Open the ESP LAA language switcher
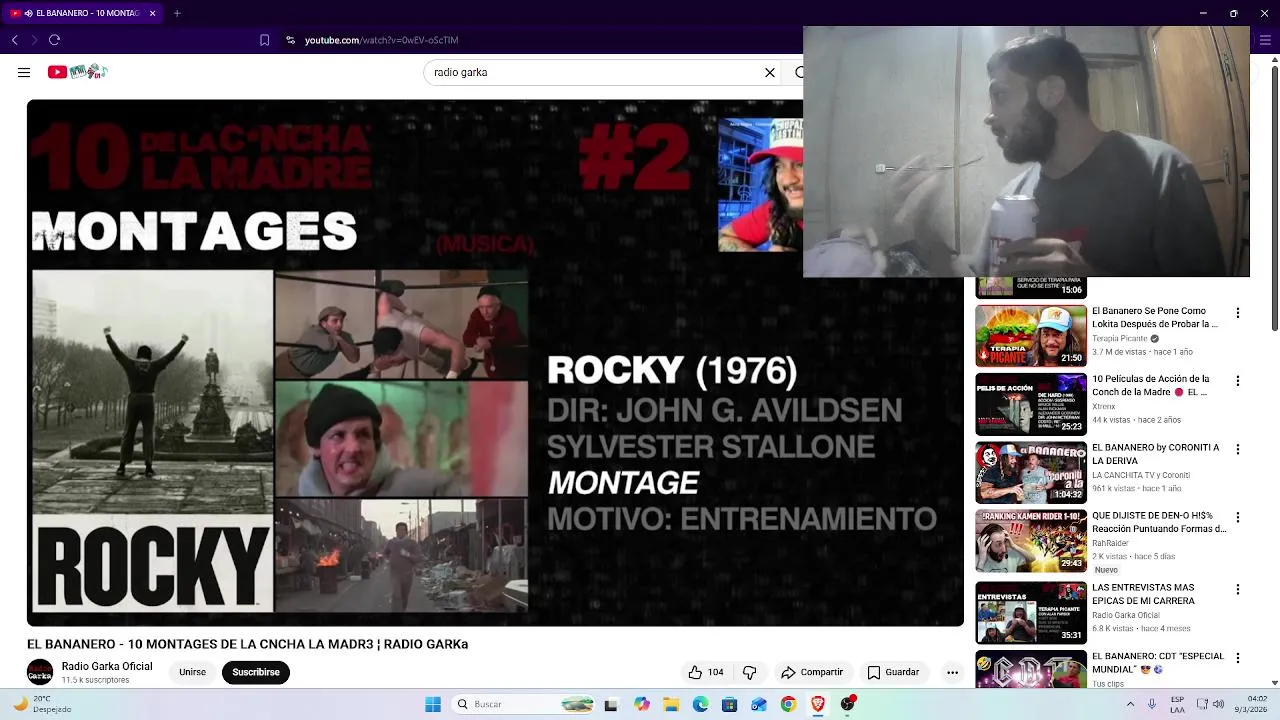 click(x=1178, y=704)
